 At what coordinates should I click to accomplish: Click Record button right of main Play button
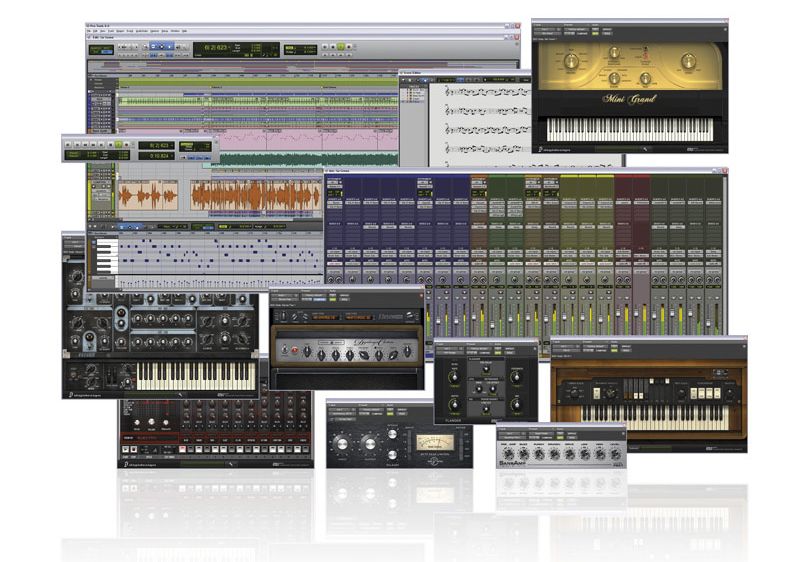[x=348, y=47]
